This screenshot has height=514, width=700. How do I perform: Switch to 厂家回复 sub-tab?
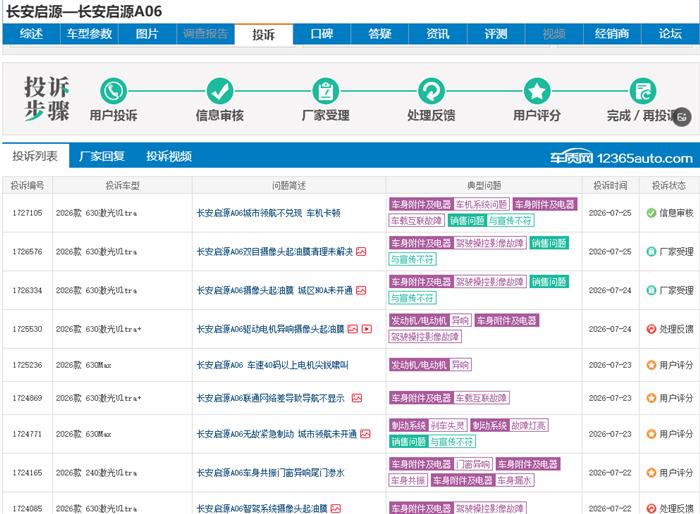point(102,156)
